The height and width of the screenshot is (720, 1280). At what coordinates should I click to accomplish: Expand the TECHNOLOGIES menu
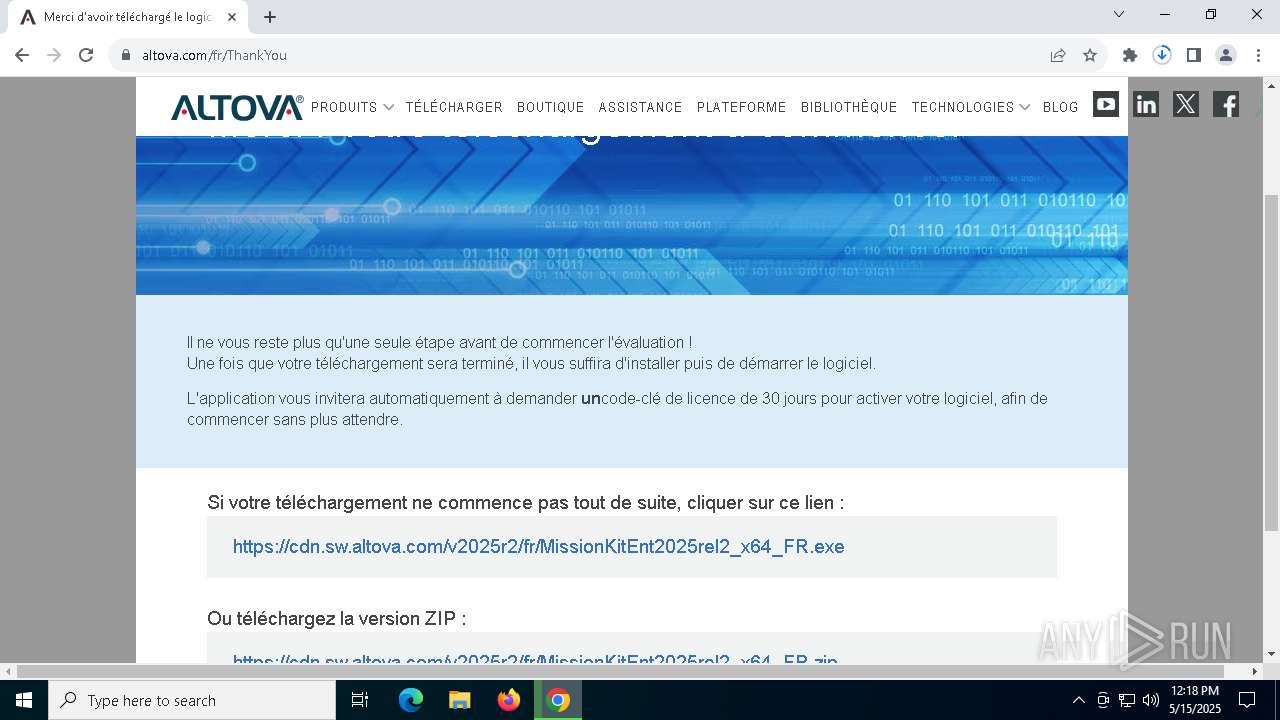pos(970,107)
